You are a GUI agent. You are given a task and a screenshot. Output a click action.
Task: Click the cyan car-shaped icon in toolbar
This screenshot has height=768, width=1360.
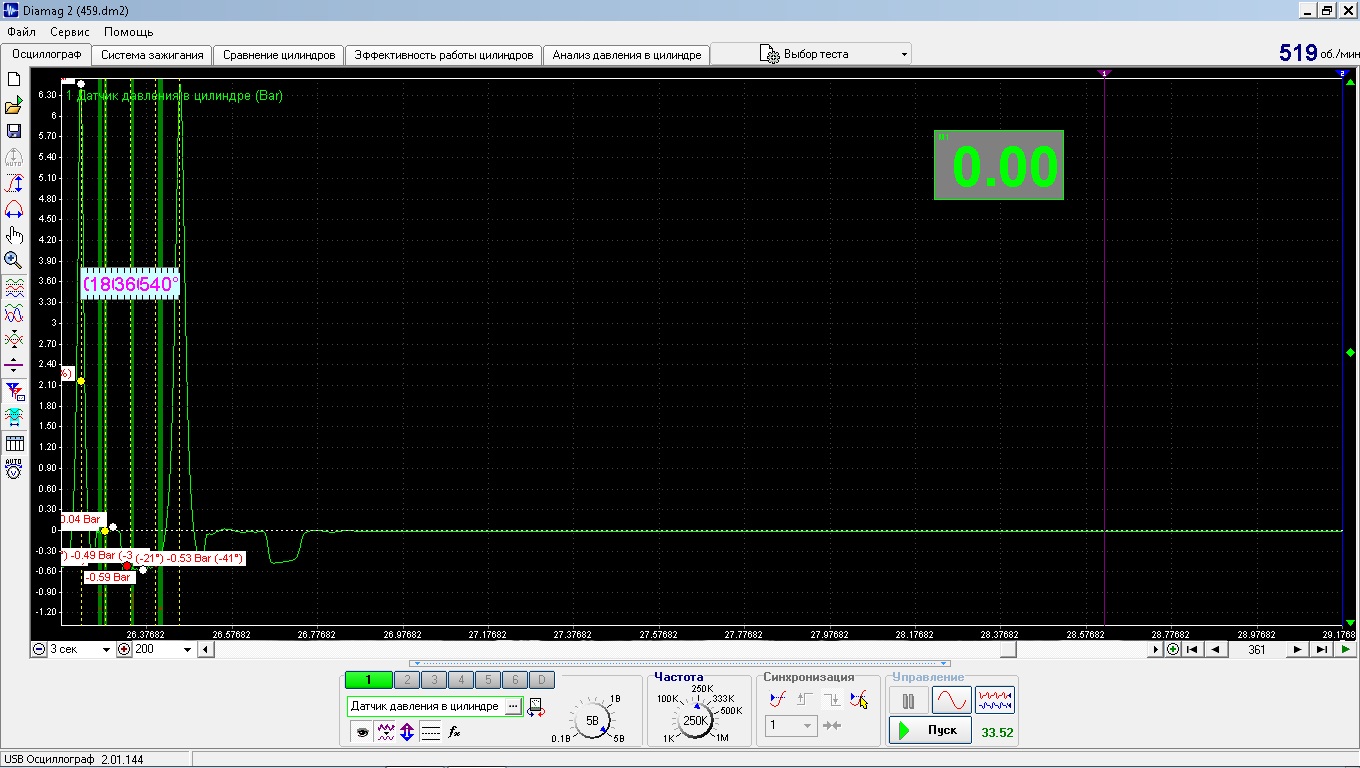14,416
